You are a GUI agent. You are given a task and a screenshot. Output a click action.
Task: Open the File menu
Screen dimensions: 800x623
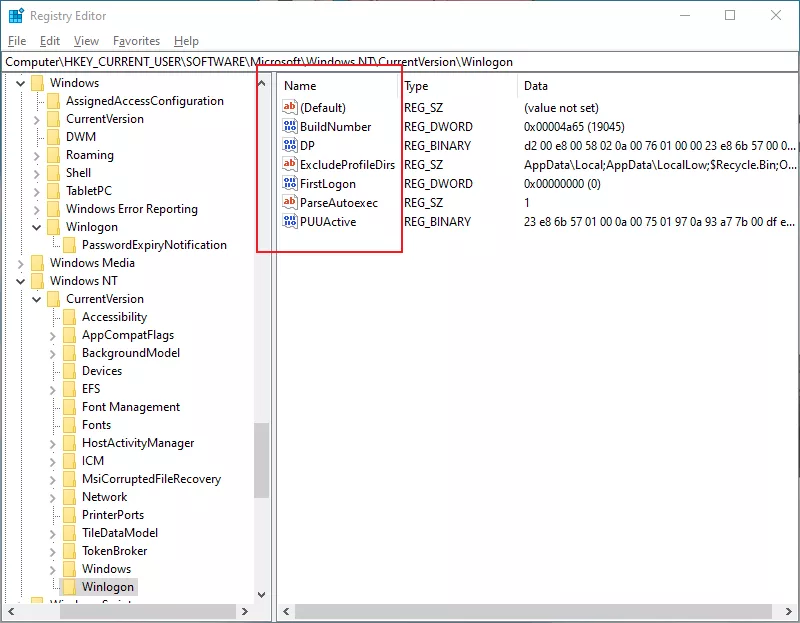pyautogui.click(x=17, y=41)
